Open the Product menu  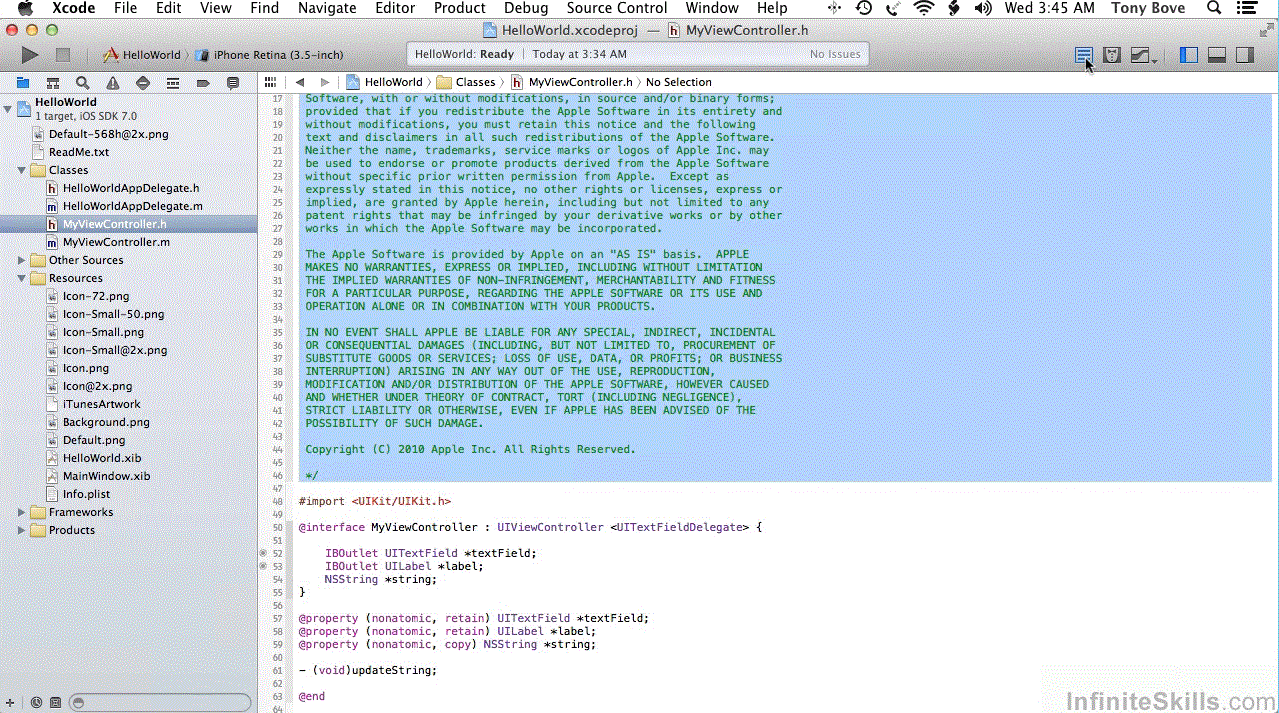[x=460, y=8]
